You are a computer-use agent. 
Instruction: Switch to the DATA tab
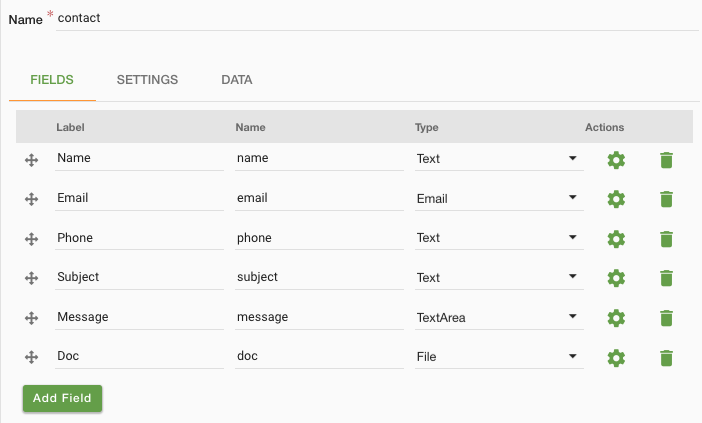[237, 80]
